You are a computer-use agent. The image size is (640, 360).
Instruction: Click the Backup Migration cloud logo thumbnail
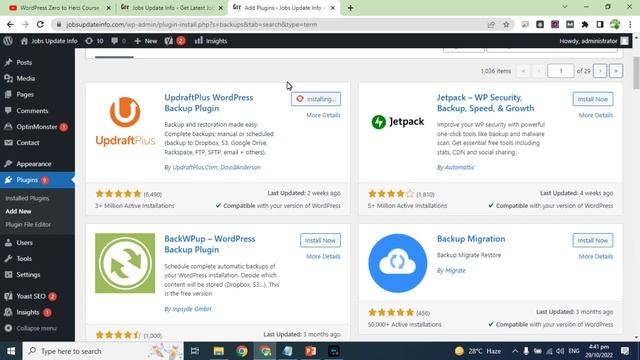[x=398, y=263]
